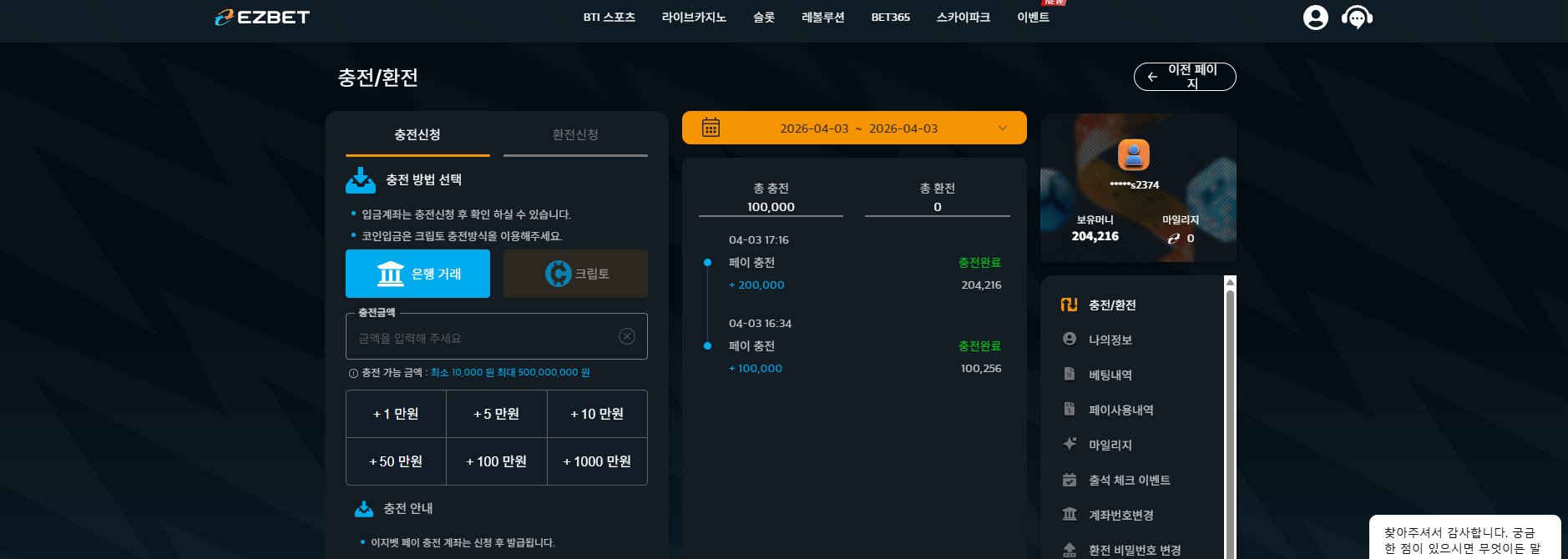Open the 이벤트 menu item
1568x559 pixels.
point(1033,18)
